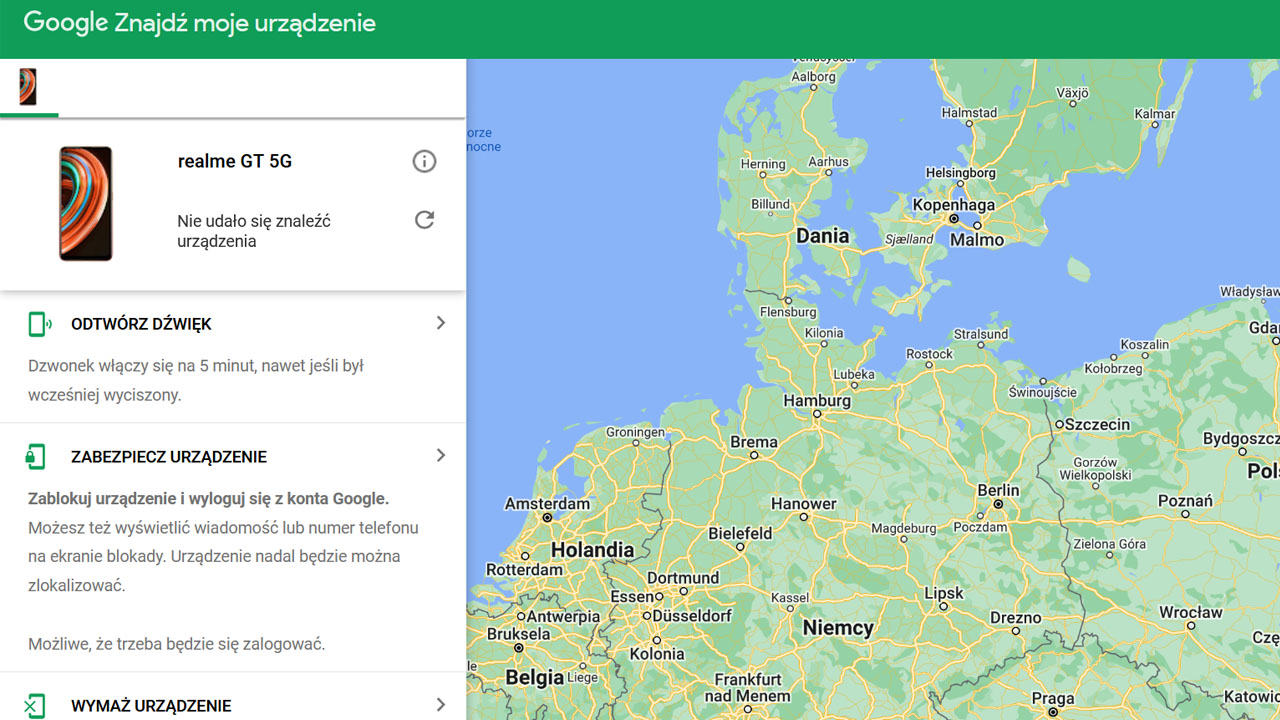This screenshot has height=720, width=1280.
Task: Click Holandia country label
Action: point(592,550)
